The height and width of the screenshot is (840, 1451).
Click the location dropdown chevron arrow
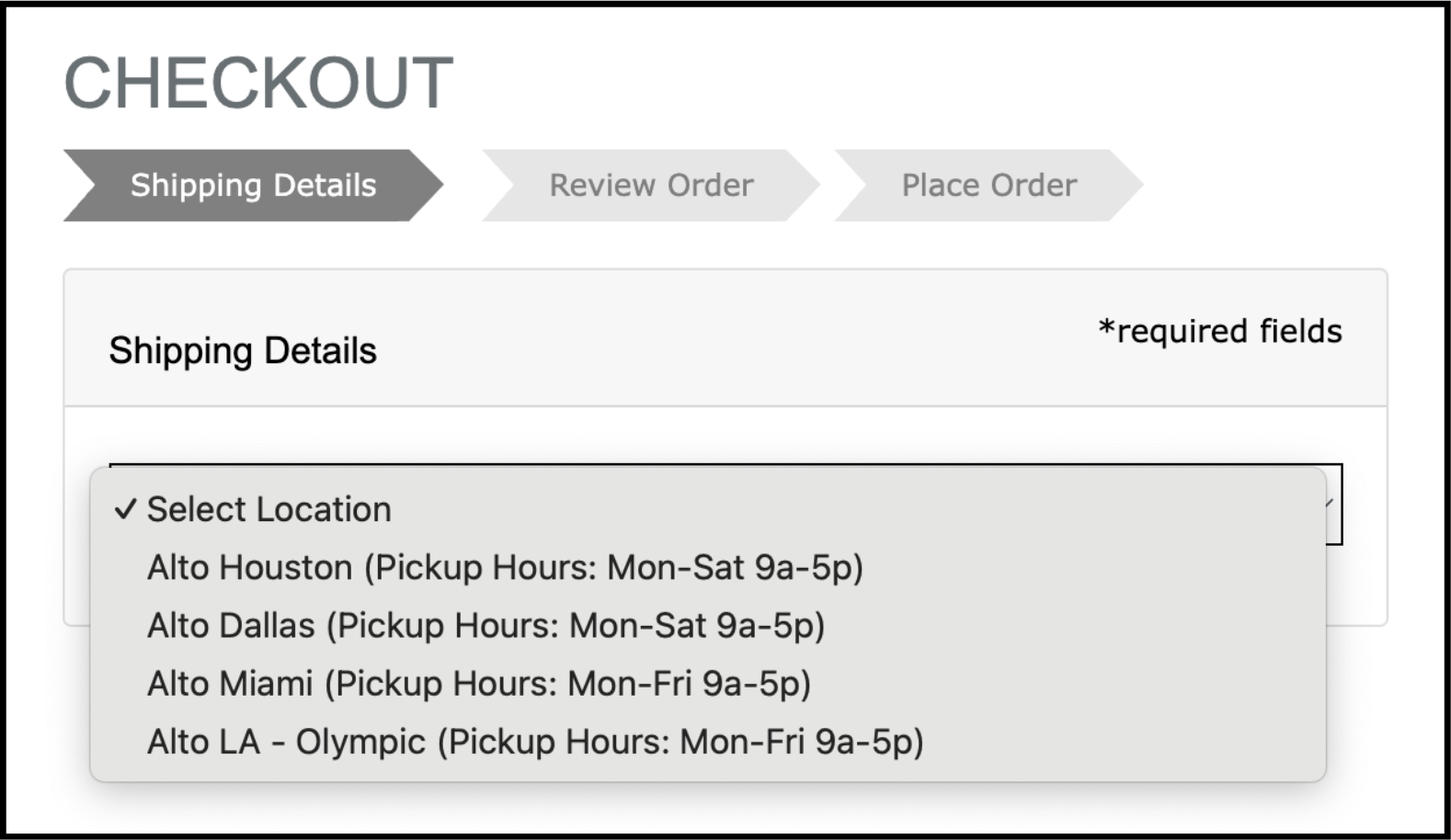tap(1330, 504)
